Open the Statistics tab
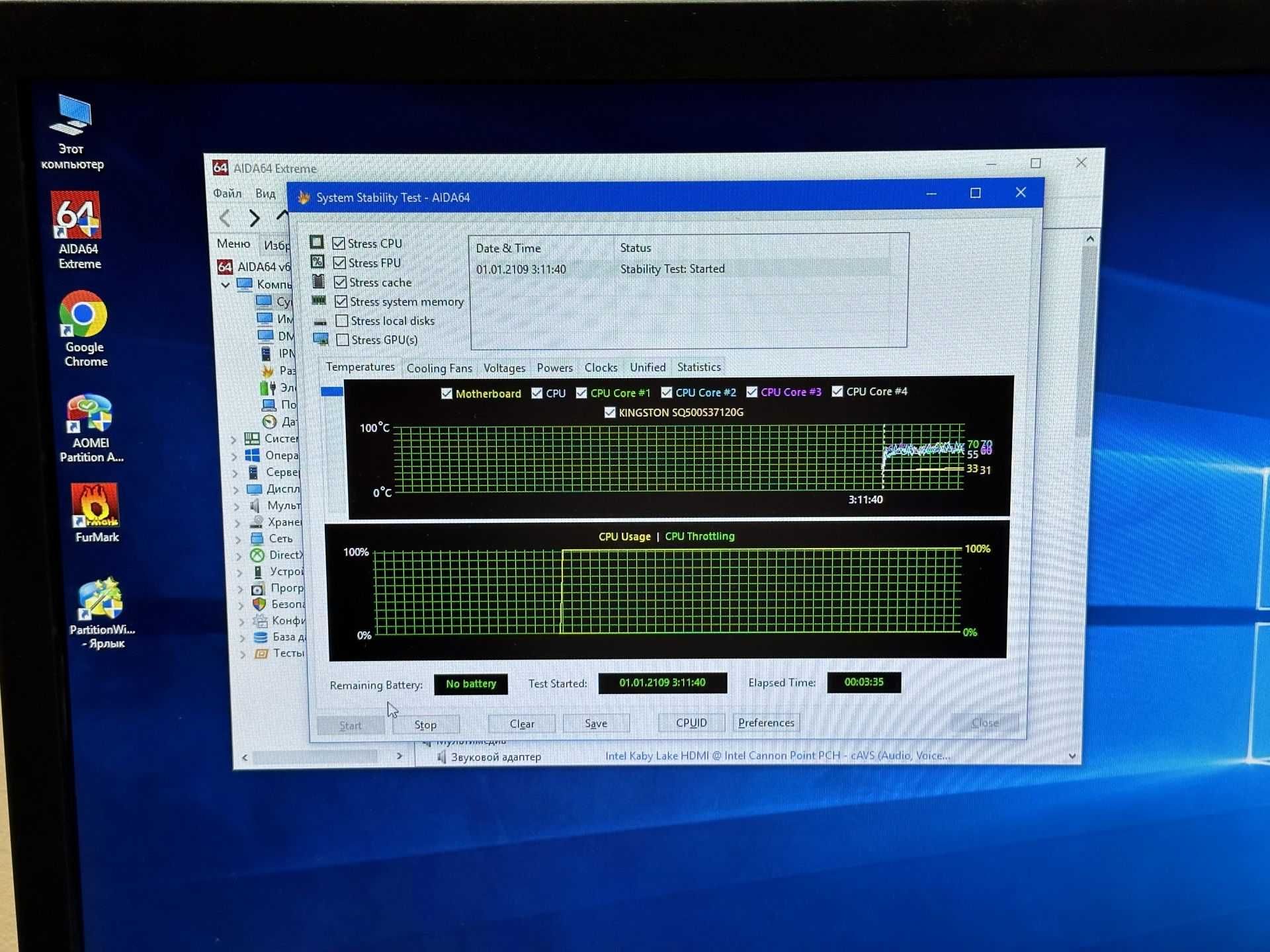The image size is (1270, 952). [x=698, y=367]
